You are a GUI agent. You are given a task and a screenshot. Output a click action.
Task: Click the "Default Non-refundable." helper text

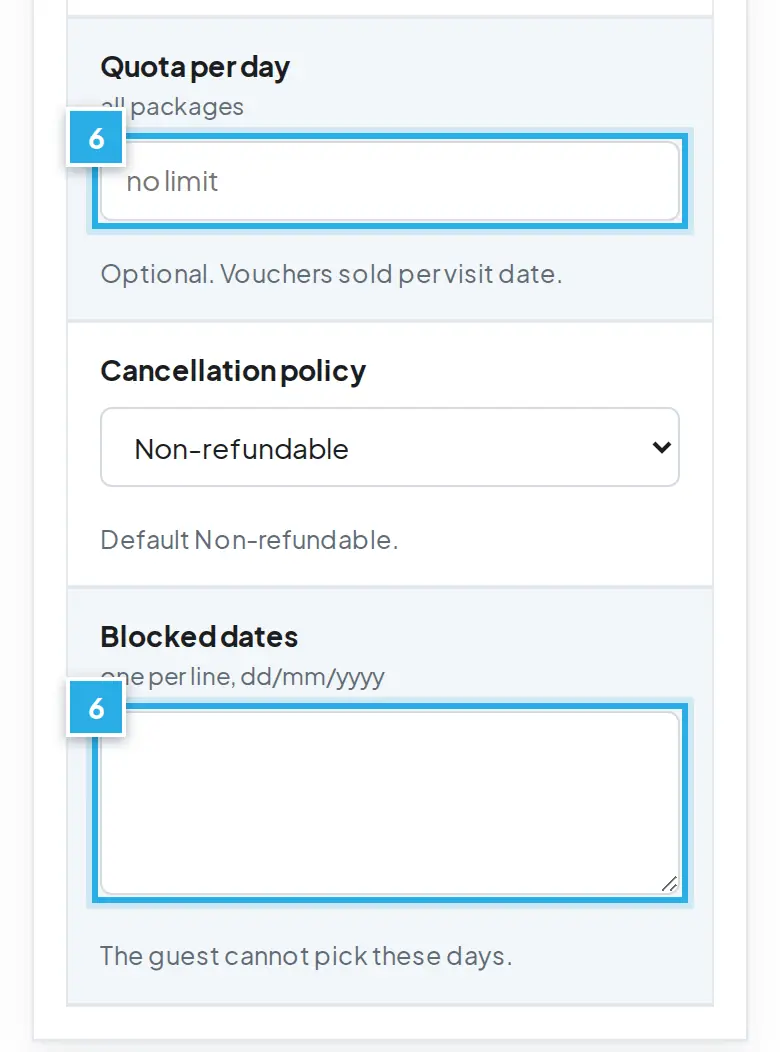[249, 540]
